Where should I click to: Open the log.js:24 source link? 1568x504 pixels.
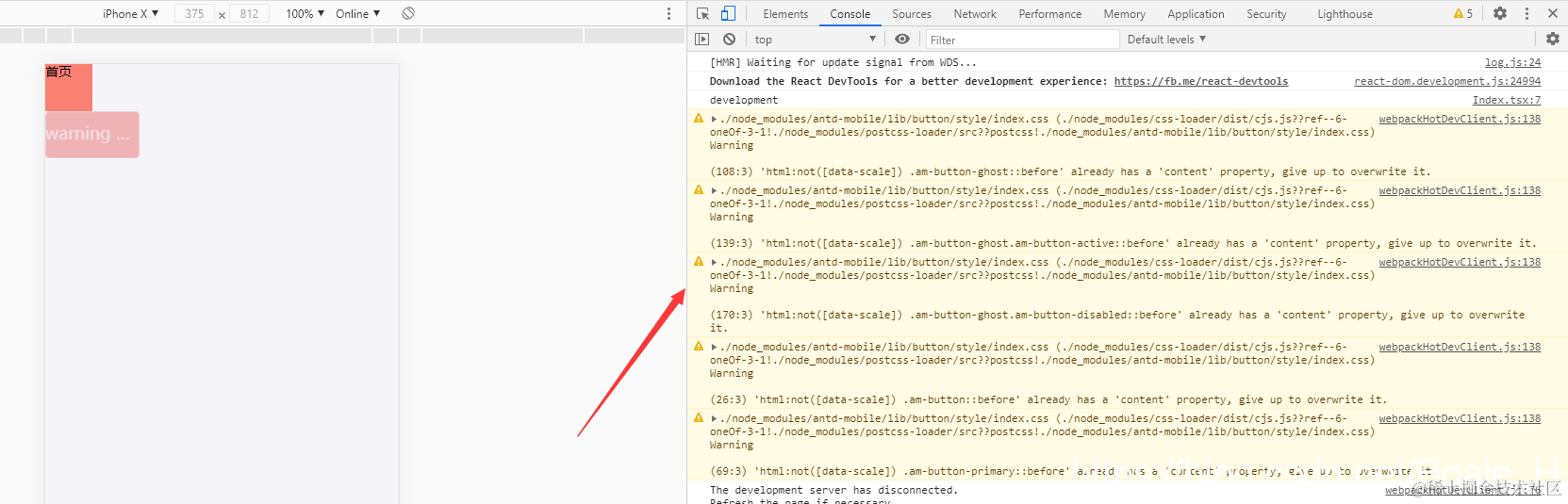[x=1512, y=62]
